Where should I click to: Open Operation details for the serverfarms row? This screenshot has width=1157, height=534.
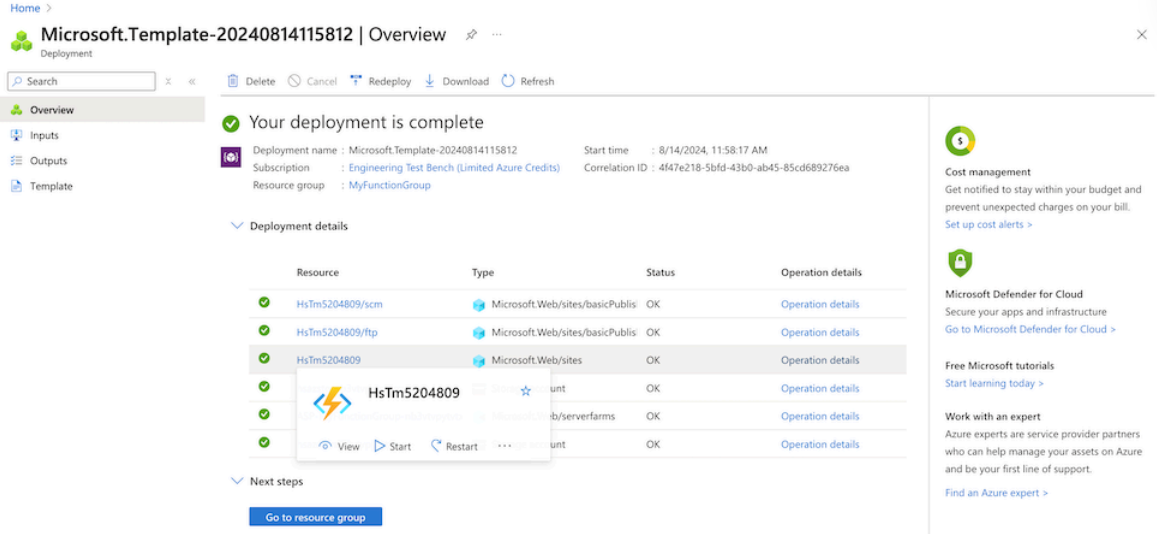[820, 416]
